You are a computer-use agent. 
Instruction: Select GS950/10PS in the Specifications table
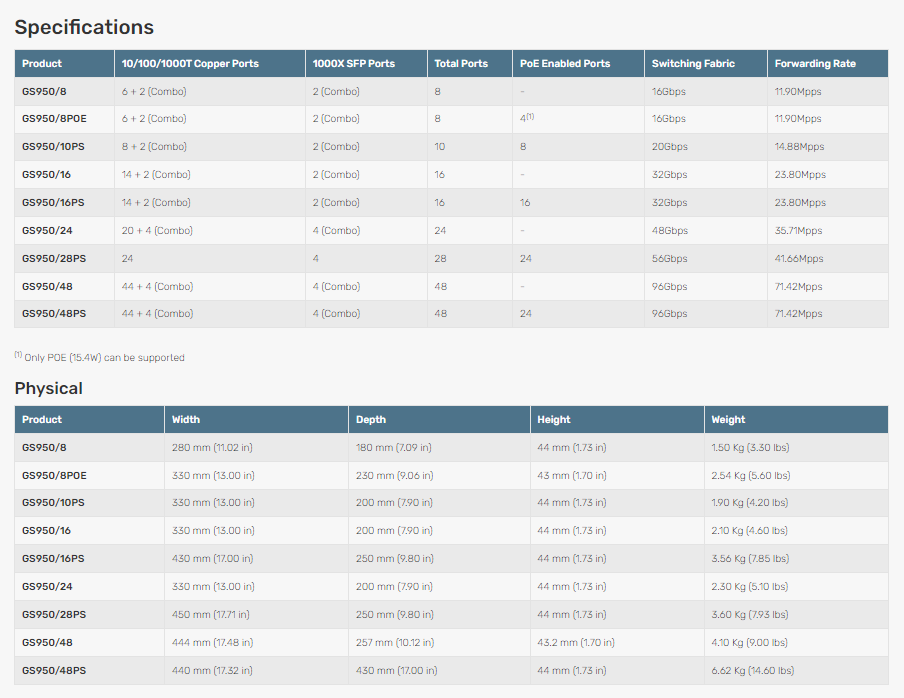[x=53, y=146]
